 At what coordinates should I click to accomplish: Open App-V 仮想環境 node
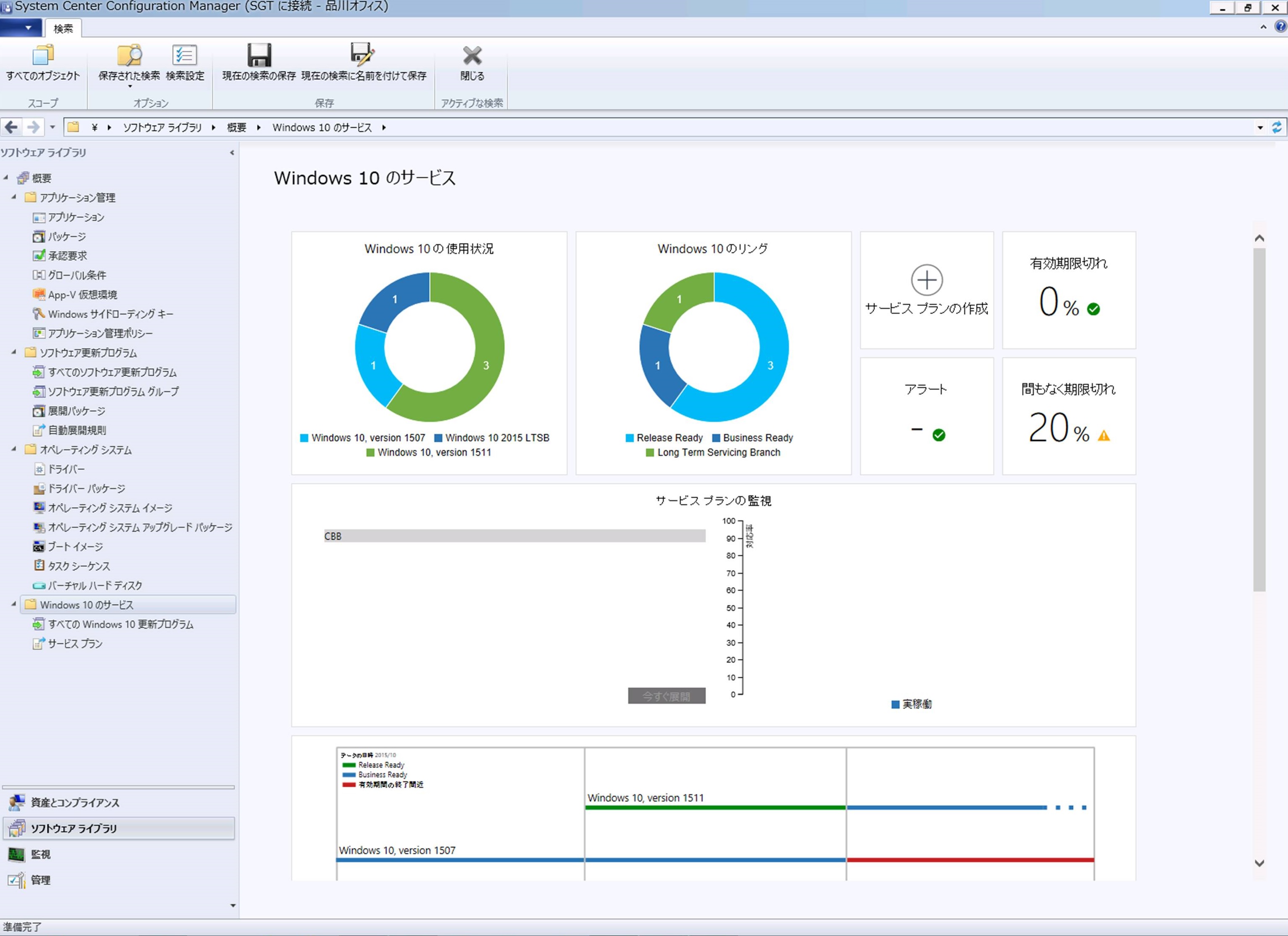click(x=75, y=294)
